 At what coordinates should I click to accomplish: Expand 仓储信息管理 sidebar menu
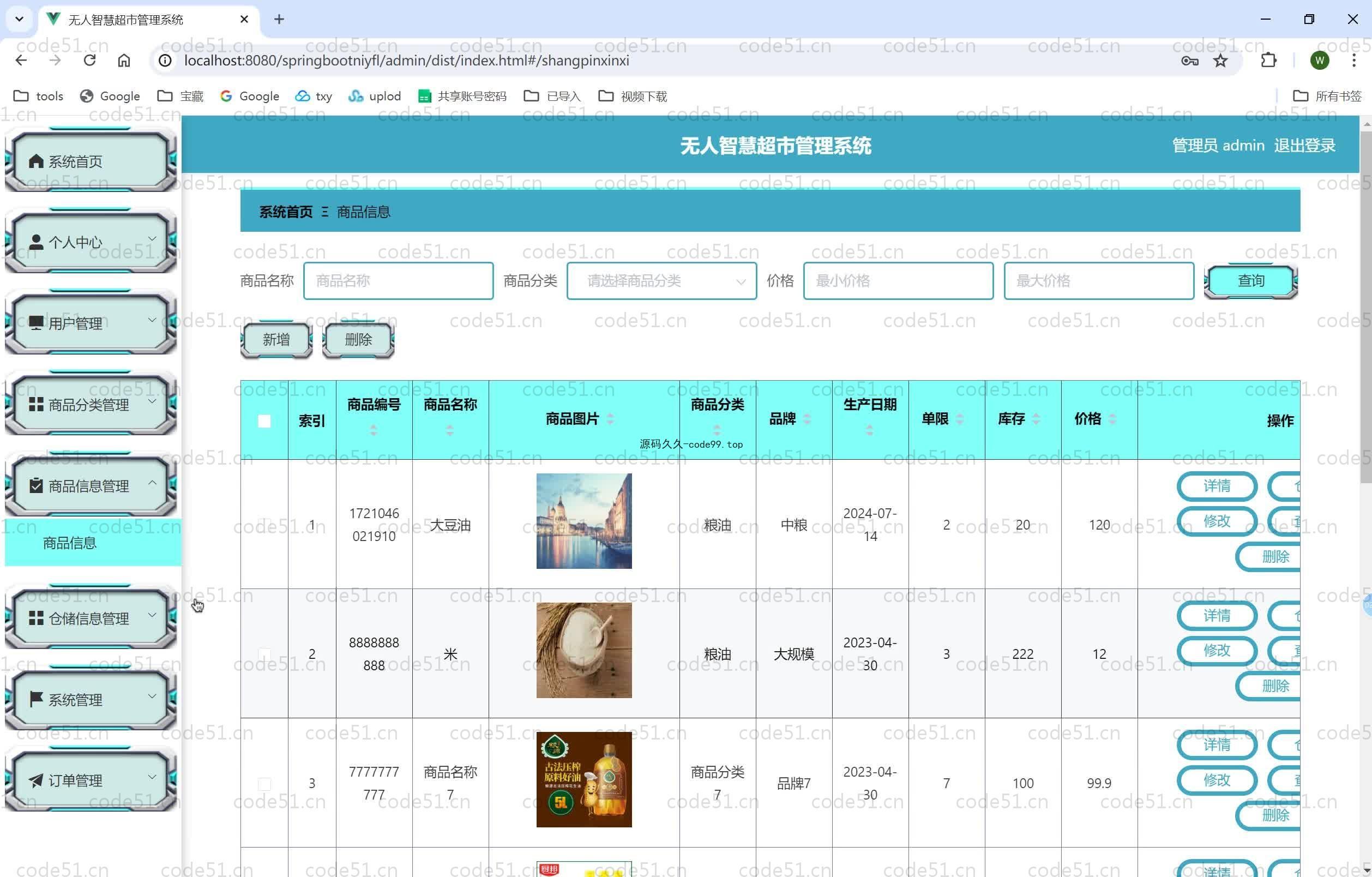coord(91,618)
